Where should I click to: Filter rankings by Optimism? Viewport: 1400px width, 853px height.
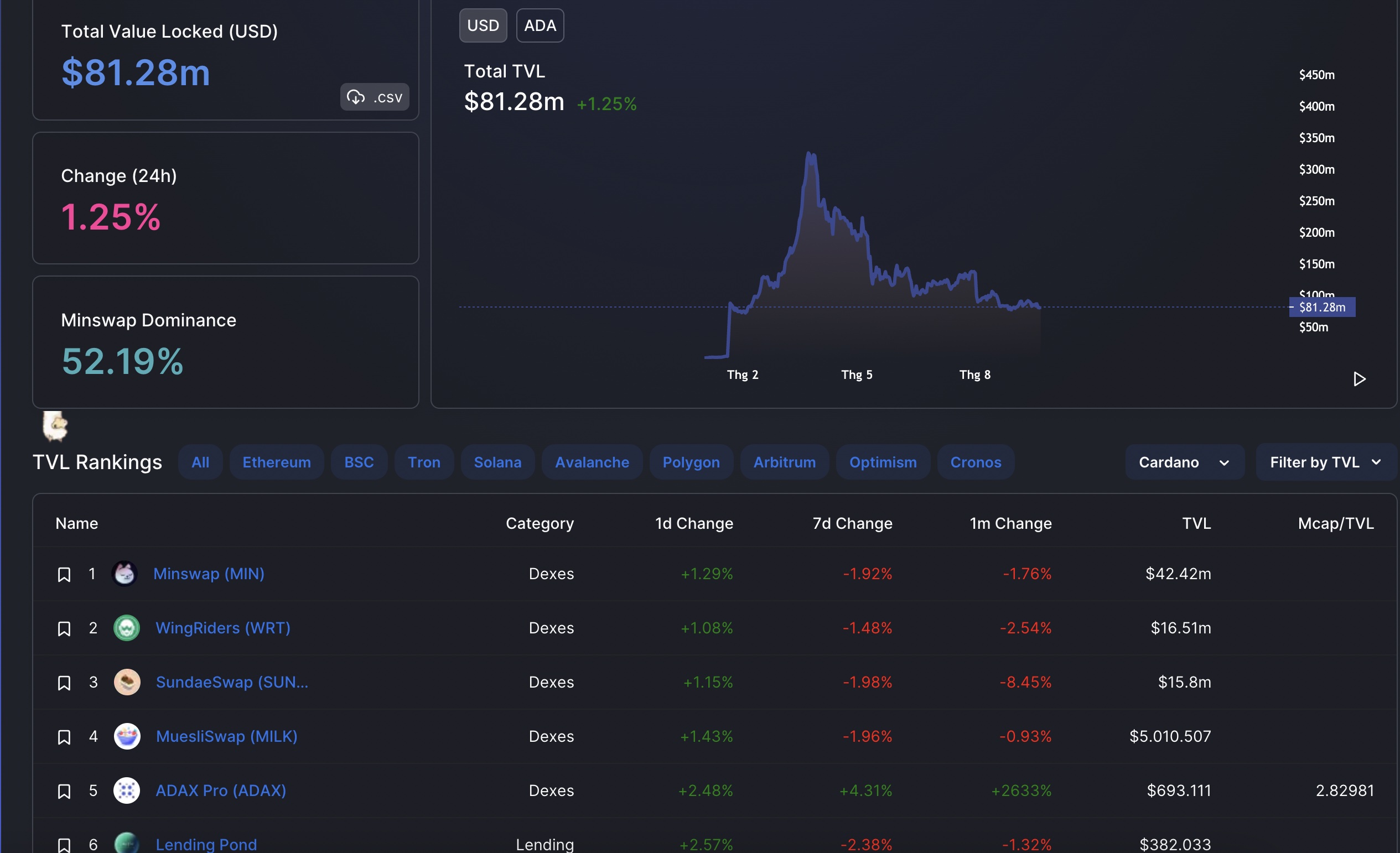[883, 462]
